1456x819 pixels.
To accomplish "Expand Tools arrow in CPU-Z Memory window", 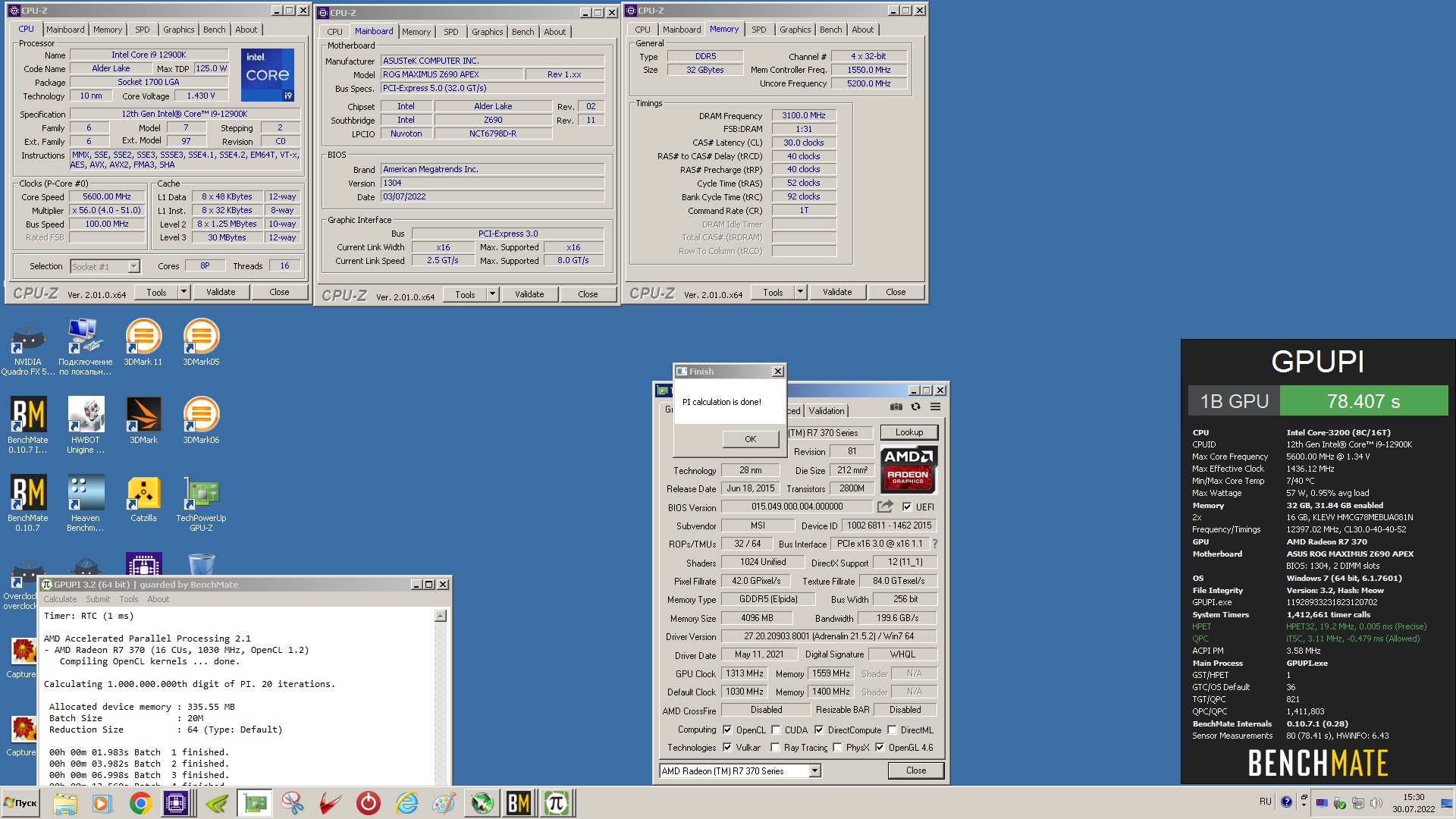I will point(799,292).
